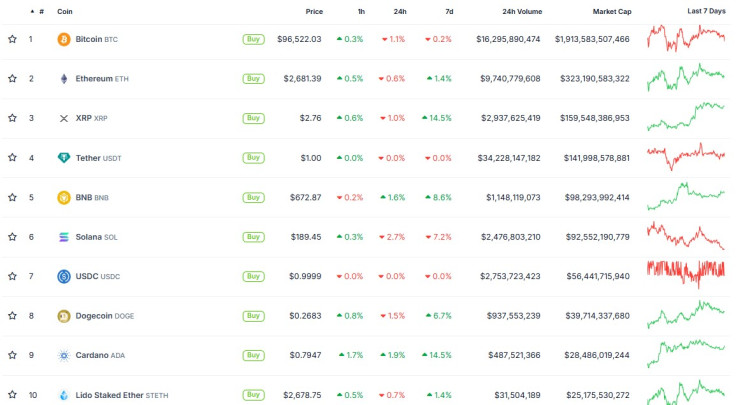Image resolution: width=736 pixels, height=405 pixels.
Task: Favorite Bitcoin with its star icon
Action: 12,39
